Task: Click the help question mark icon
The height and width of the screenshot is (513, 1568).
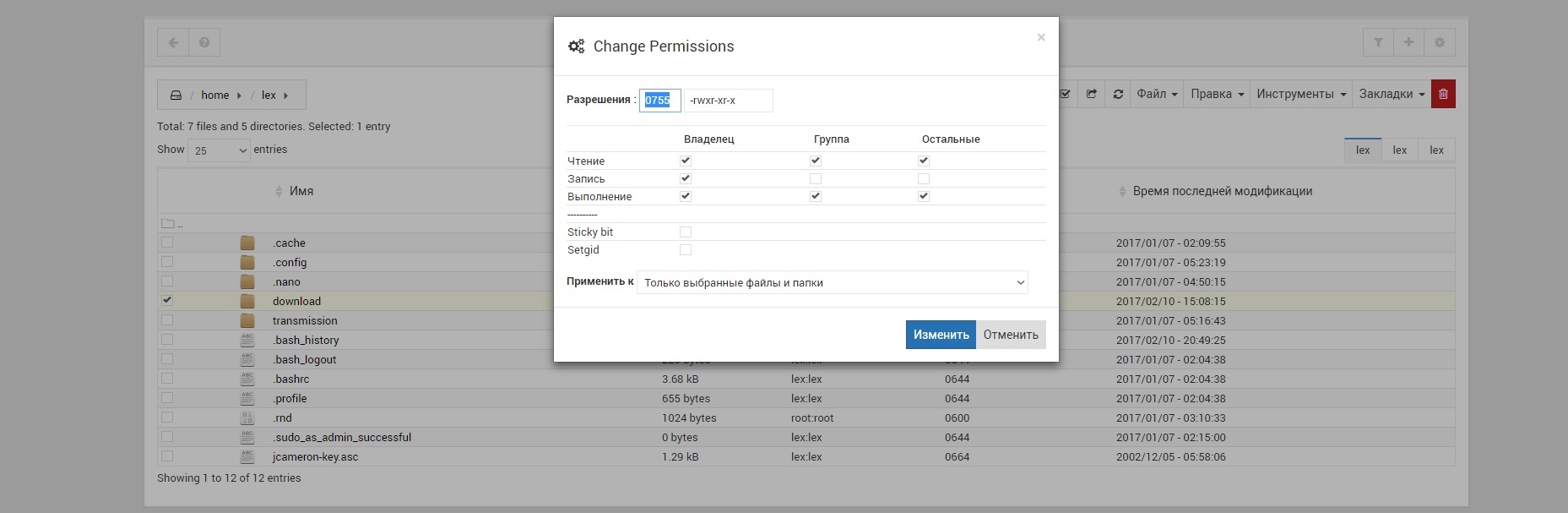Action: pos(204,42)
